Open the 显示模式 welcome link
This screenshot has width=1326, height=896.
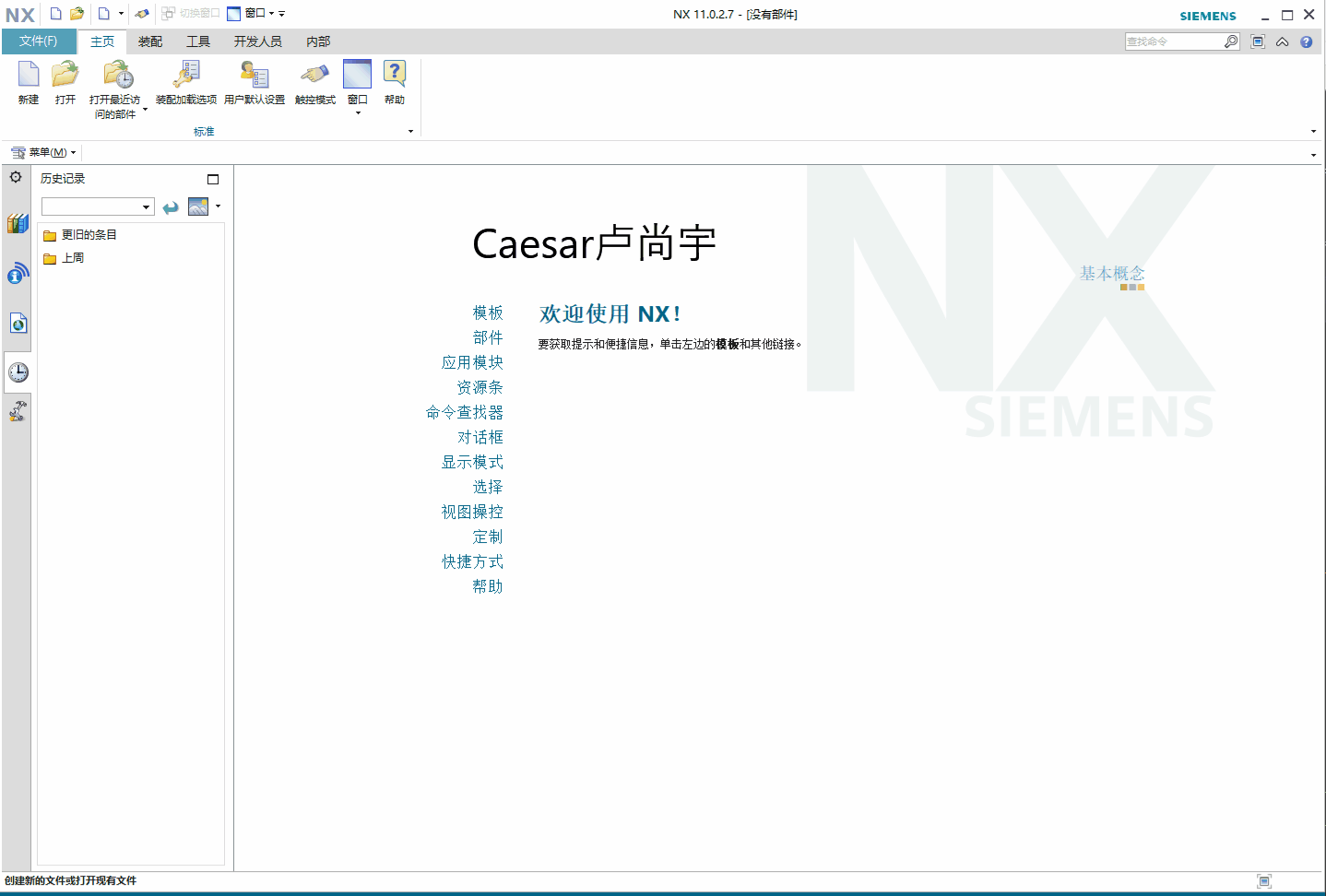472,463
